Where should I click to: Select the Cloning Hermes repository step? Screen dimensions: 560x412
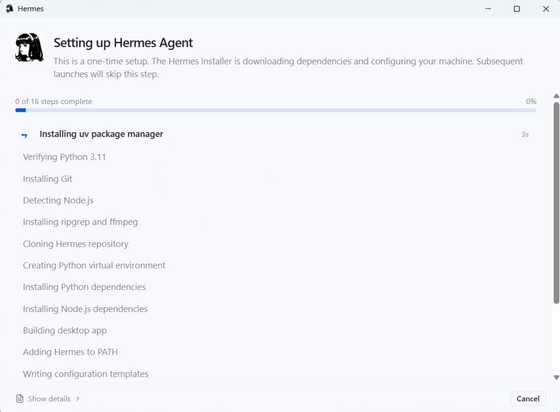pyautogui.click(x=75, y=244)
